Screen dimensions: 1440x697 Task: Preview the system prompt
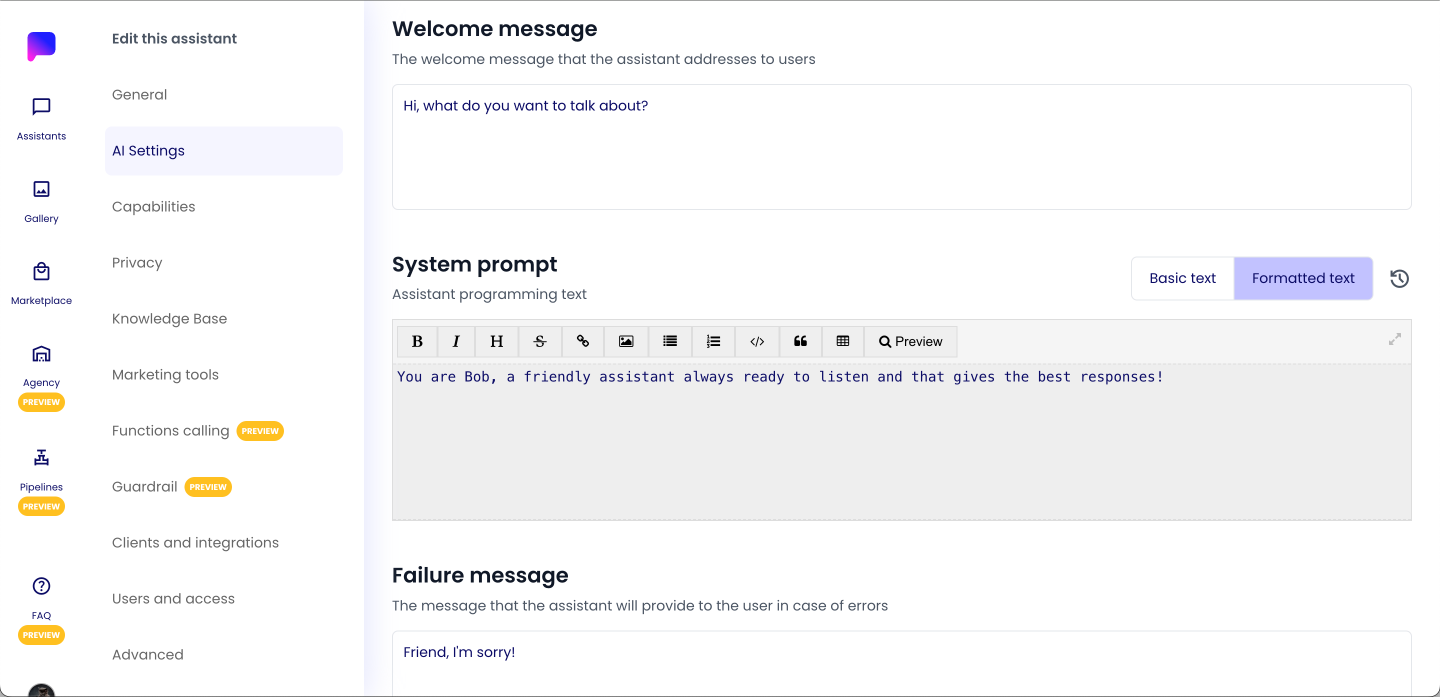911,341
